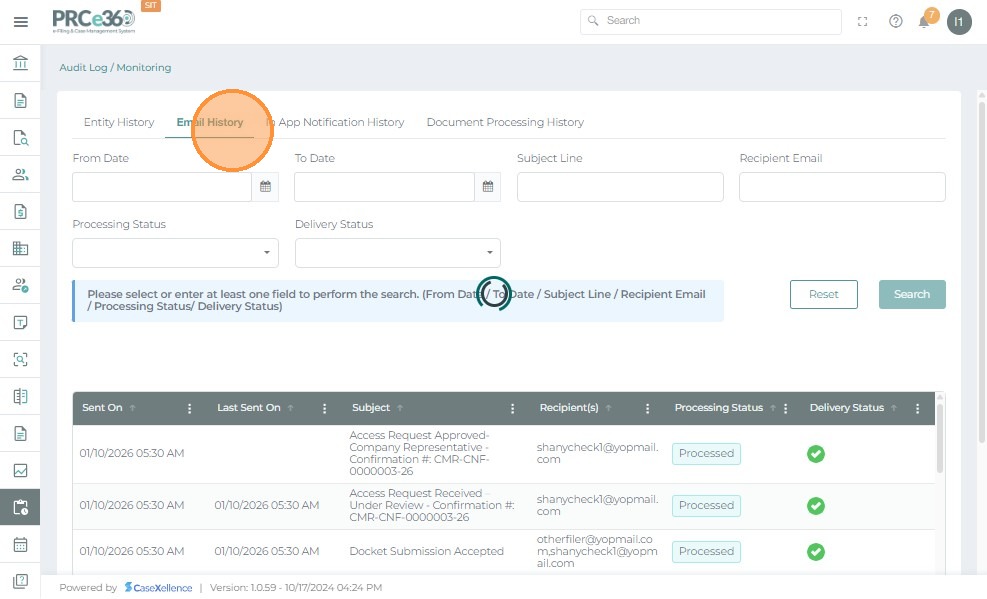This screenshot has height=599, width=987.
Task: Open the document sidebar icon below bank
Action: pos(20,101)
